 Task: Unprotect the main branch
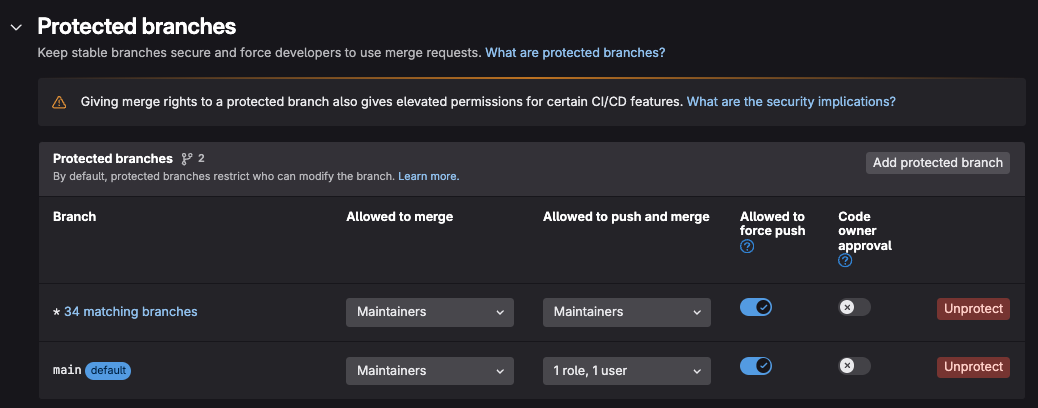click(973, 367)
